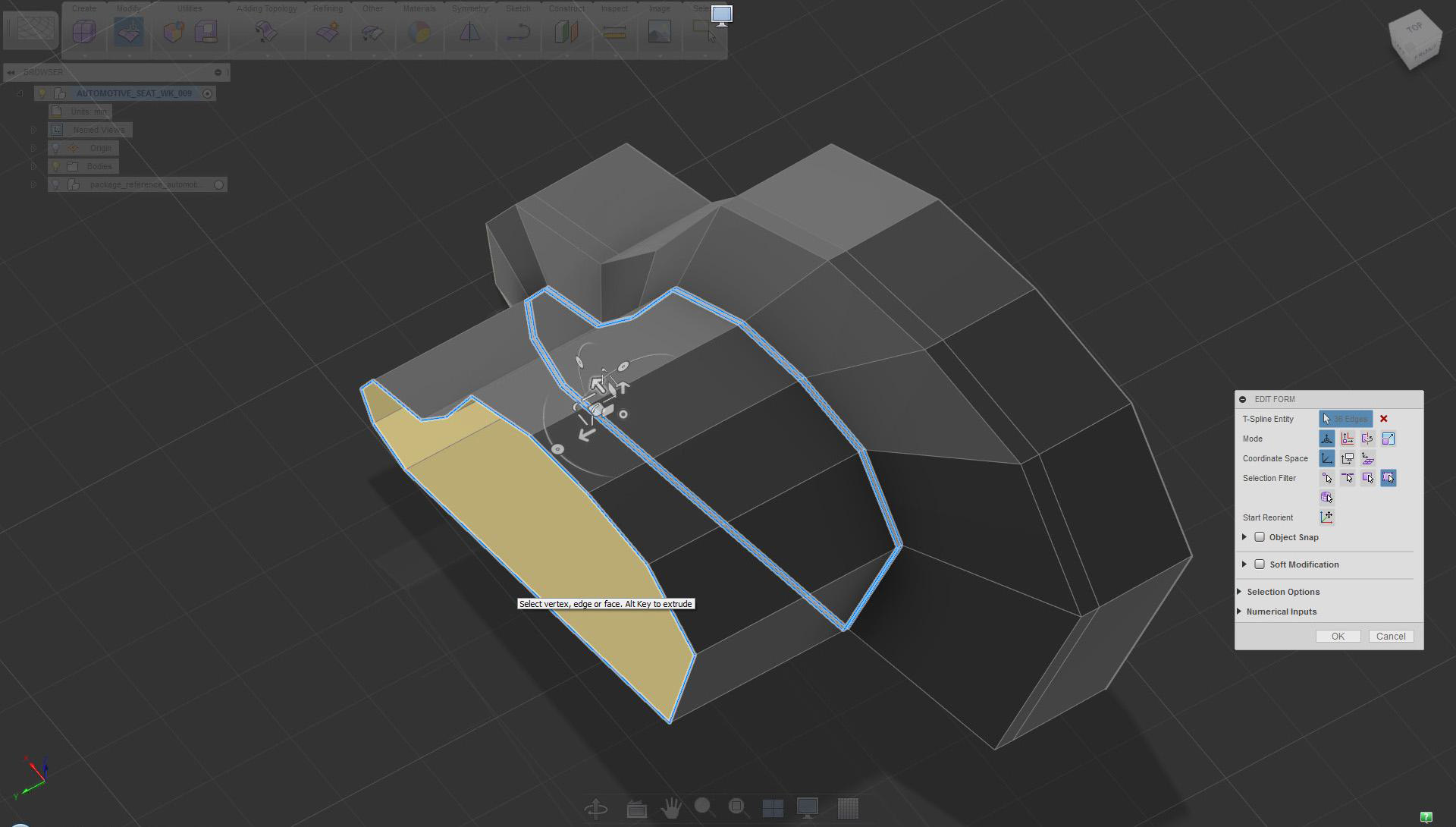Screen dimensions: 1456x827
Task: Select the View coordinate space icon
Action: point(1347,458)
